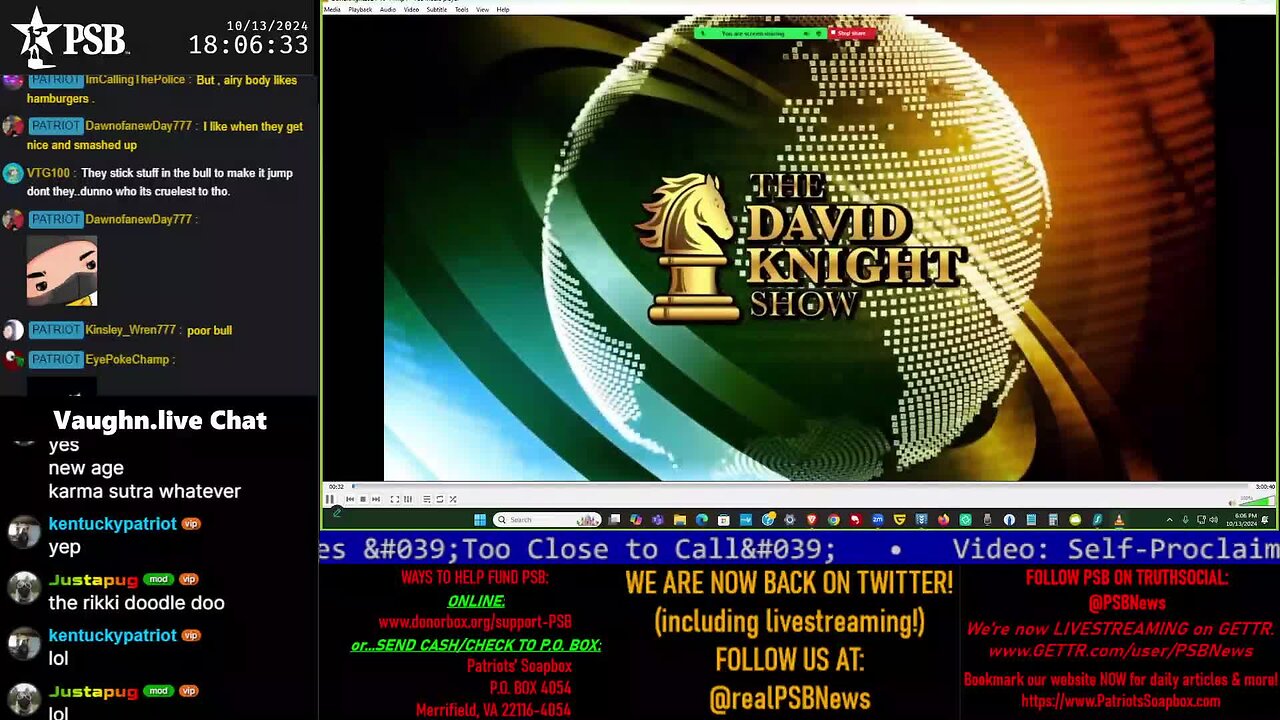1280x720 pixels.
Task: Stop the VLC playback
Action: pyautogui.click(x=363, y=499)
